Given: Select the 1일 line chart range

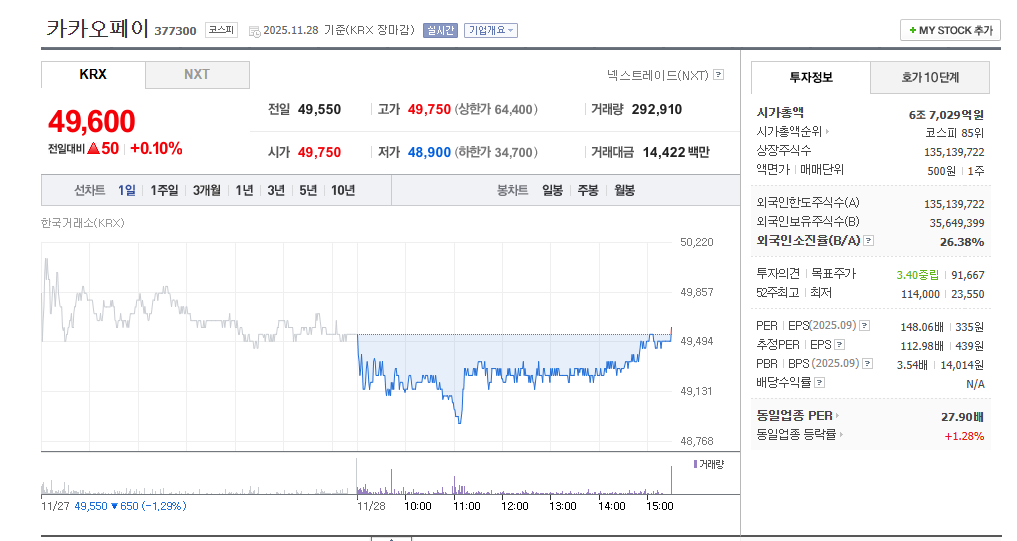Looking at the screenshot, I should (126, 190).
